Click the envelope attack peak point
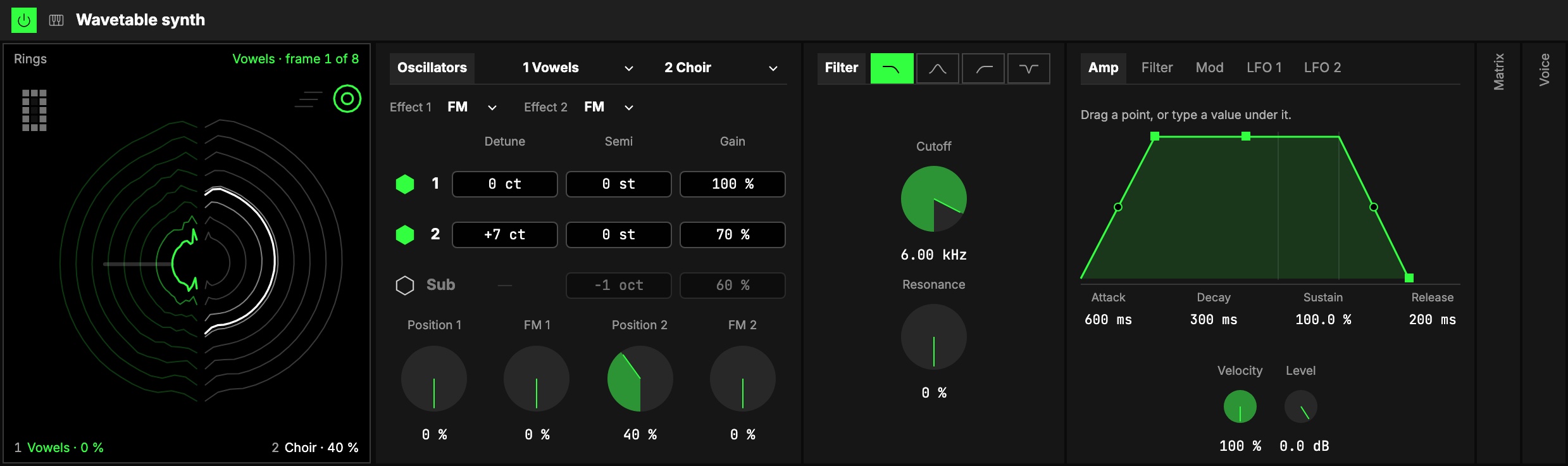 click(1155, 136)
